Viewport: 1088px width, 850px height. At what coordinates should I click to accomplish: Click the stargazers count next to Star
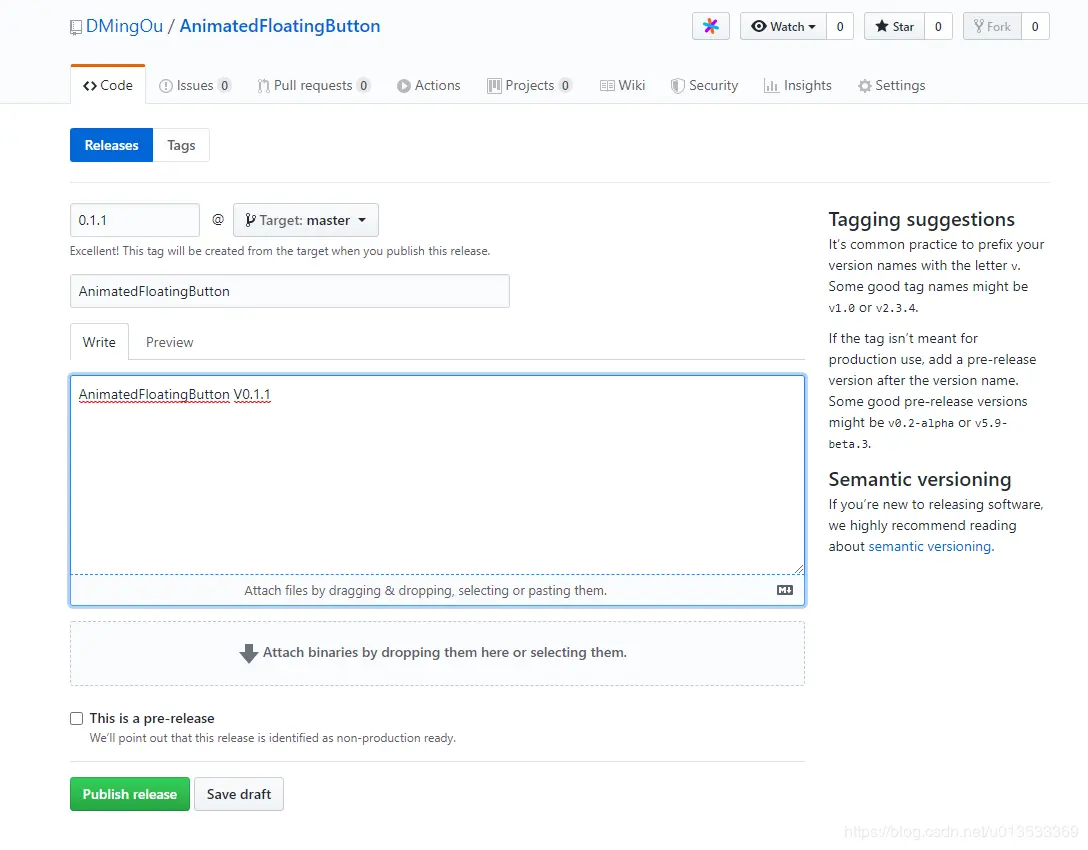[x=938, y=26]
